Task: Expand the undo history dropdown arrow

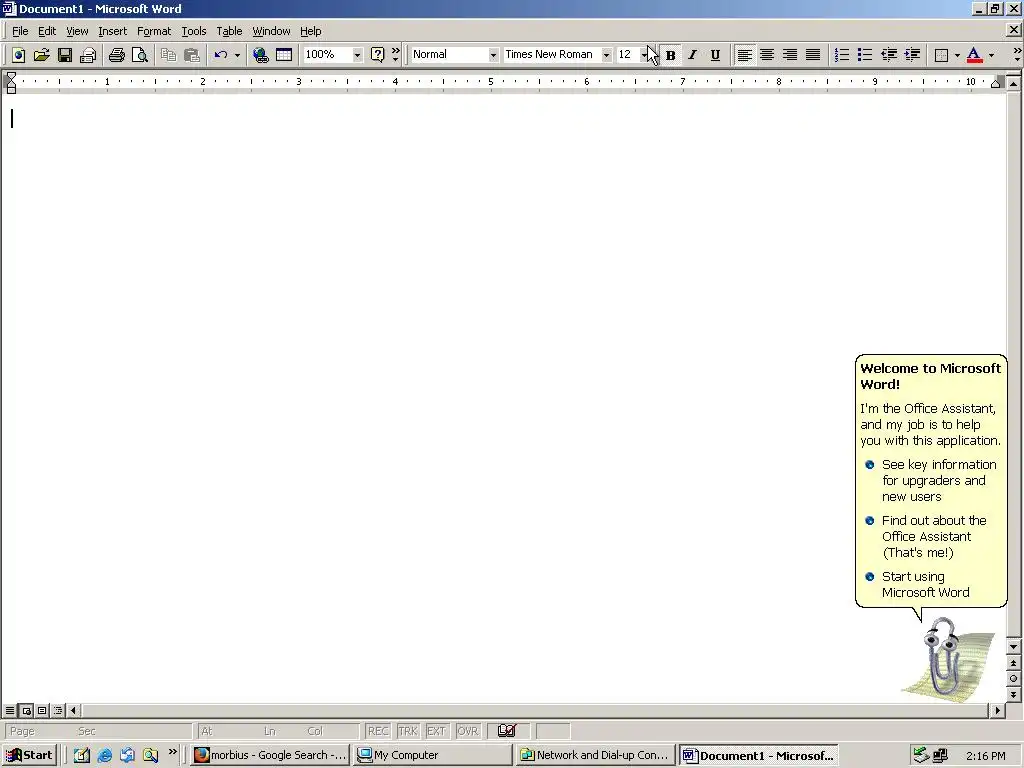Action: [x=237, y=55]
